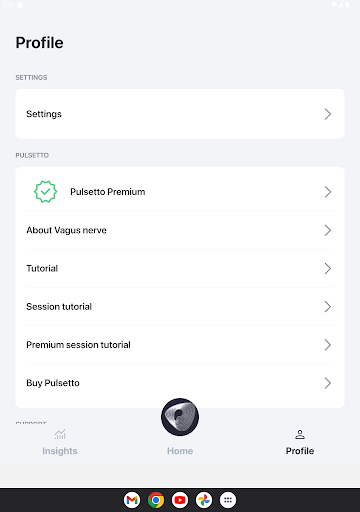The height and width of the screenshot is (512, 360).
Task: Launch Chrome from the taskbar
Action: (x=156, y=500)
